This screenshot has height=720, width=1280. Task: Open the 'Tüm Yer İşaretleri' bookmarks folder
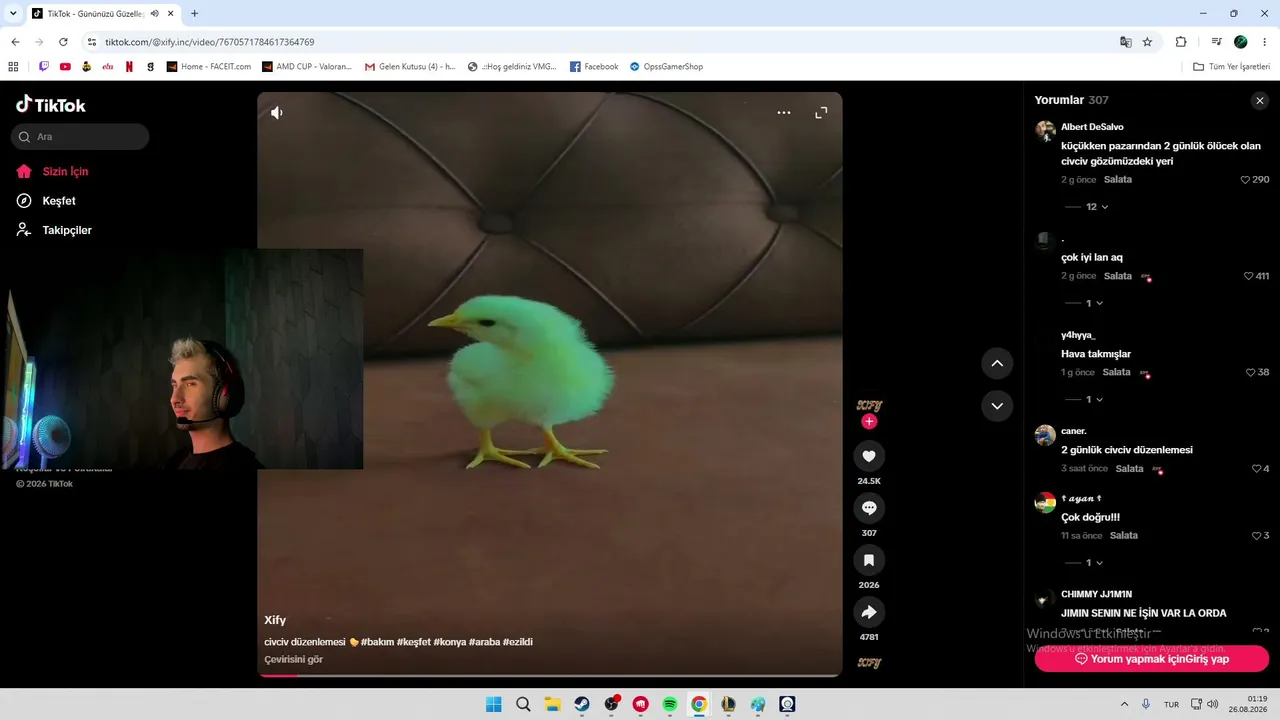(1232, 67)
